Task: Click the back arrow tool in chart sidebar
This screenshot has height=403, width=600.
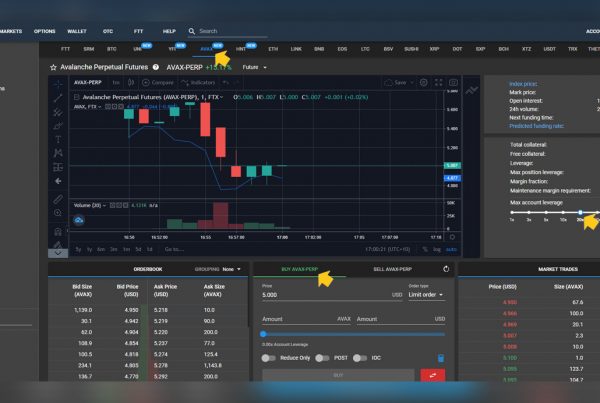Action: click(x=58, y=181)
